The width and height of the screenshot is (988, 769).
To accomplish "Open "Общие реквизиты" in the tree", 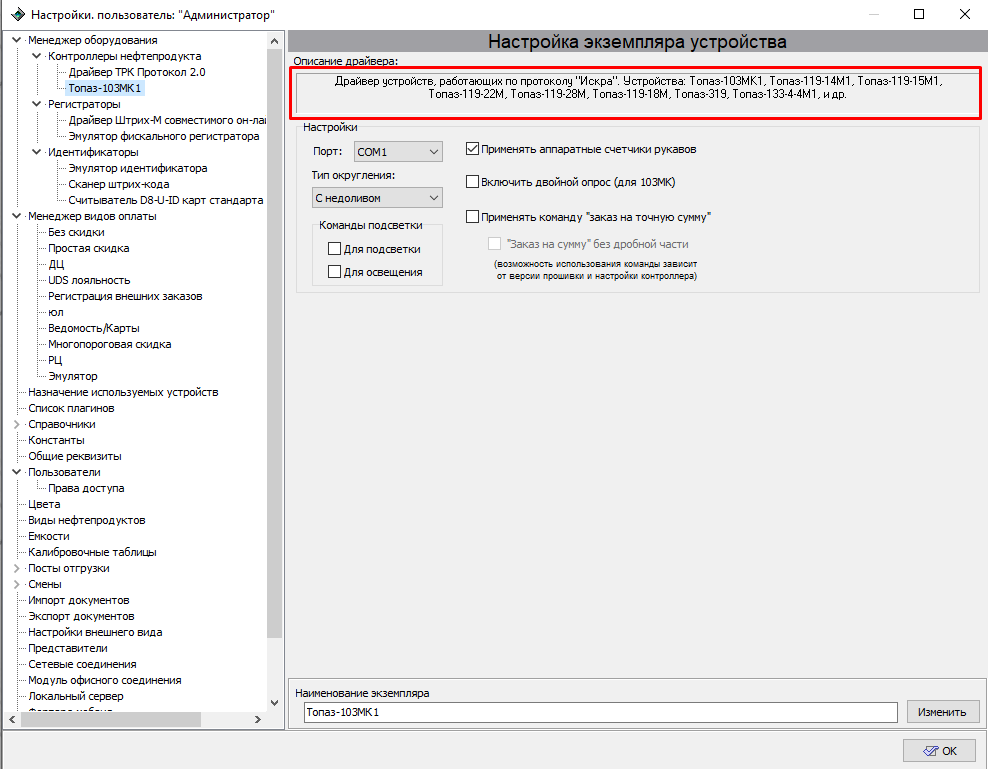I will tap(75, 456).
